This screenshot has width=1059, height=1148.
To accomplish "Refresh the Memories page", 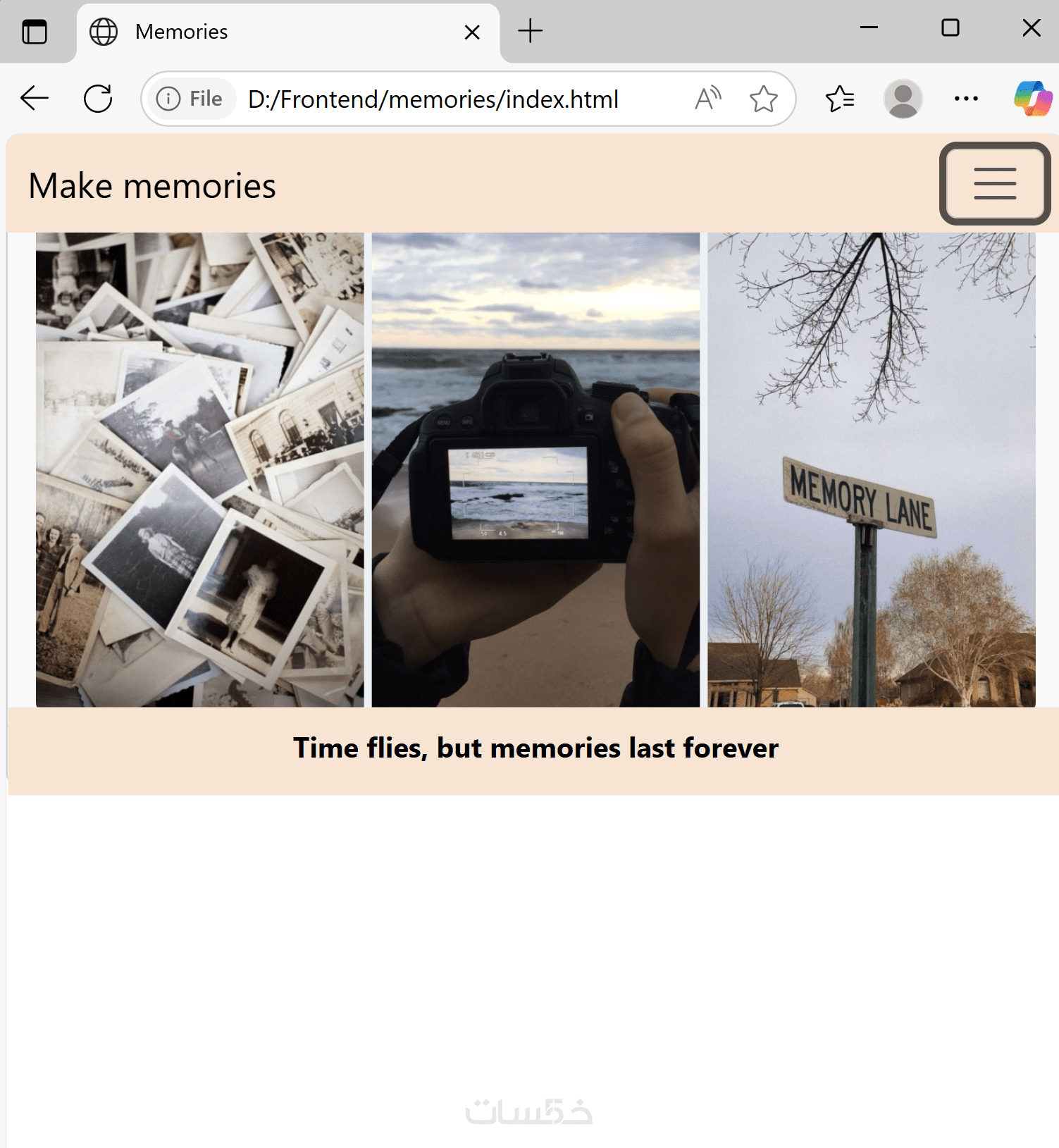I will (x=98, y=99).
